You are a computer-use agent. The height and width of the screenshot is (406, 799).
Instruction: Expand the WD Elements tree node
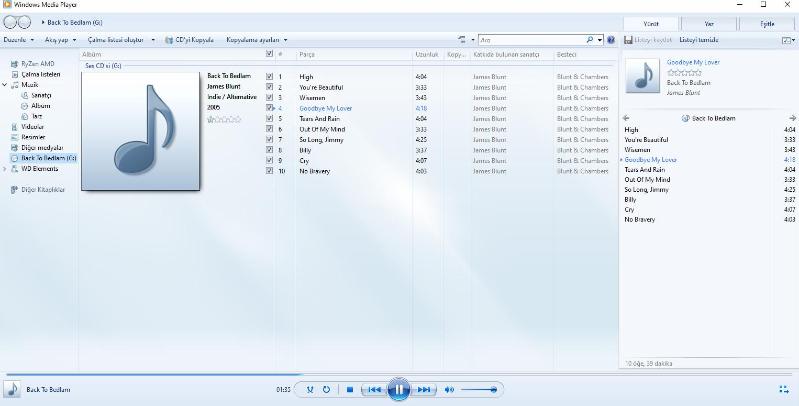5,169
